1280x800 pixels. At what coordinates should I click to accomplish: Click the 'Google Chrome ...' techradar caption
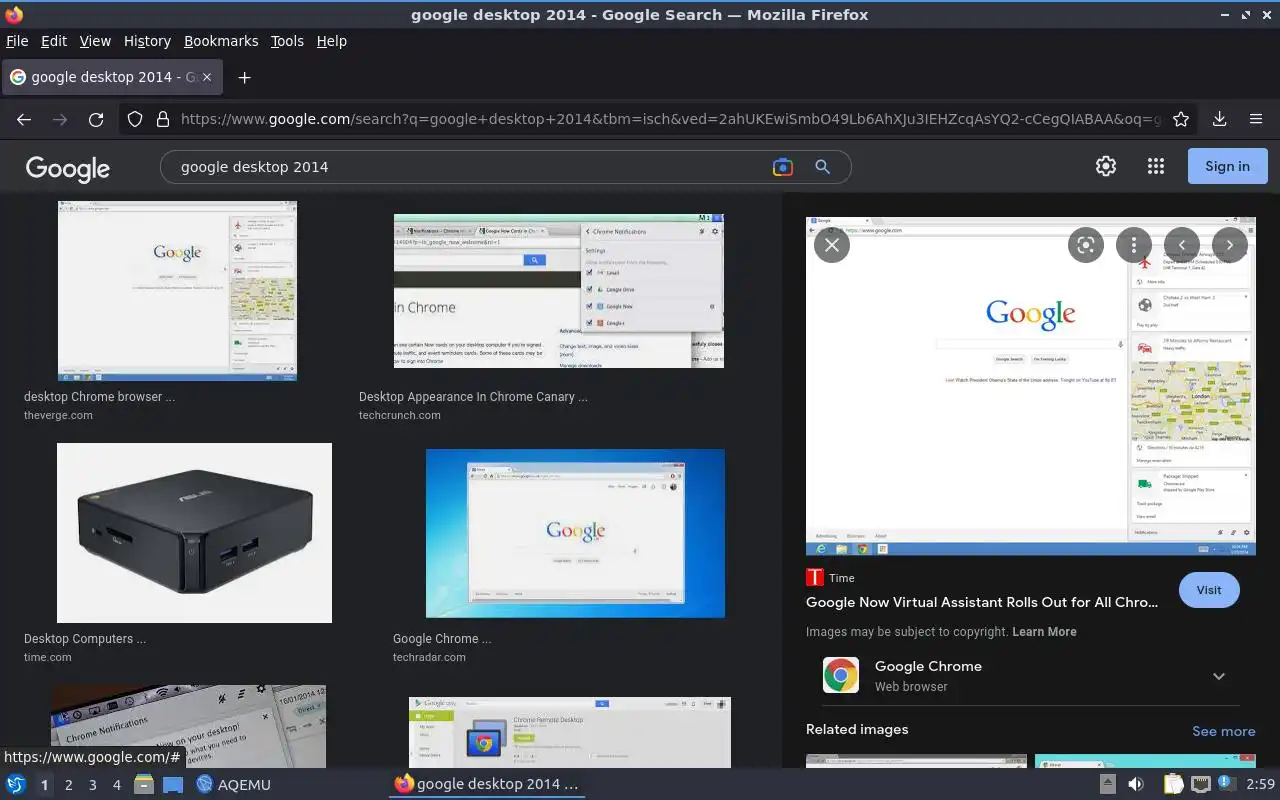(442, 639)
